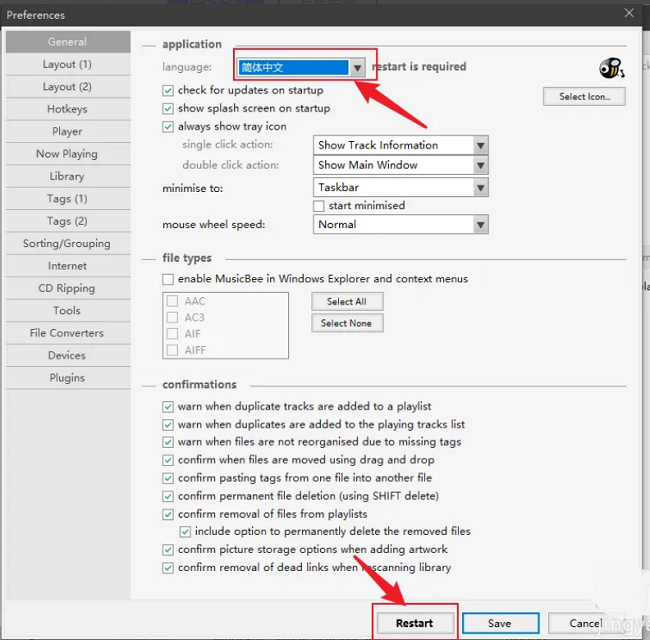The height and width of the screenshot is (640, 650).
Task: Enable the start minimised checkbox
Action: point(319,206)
